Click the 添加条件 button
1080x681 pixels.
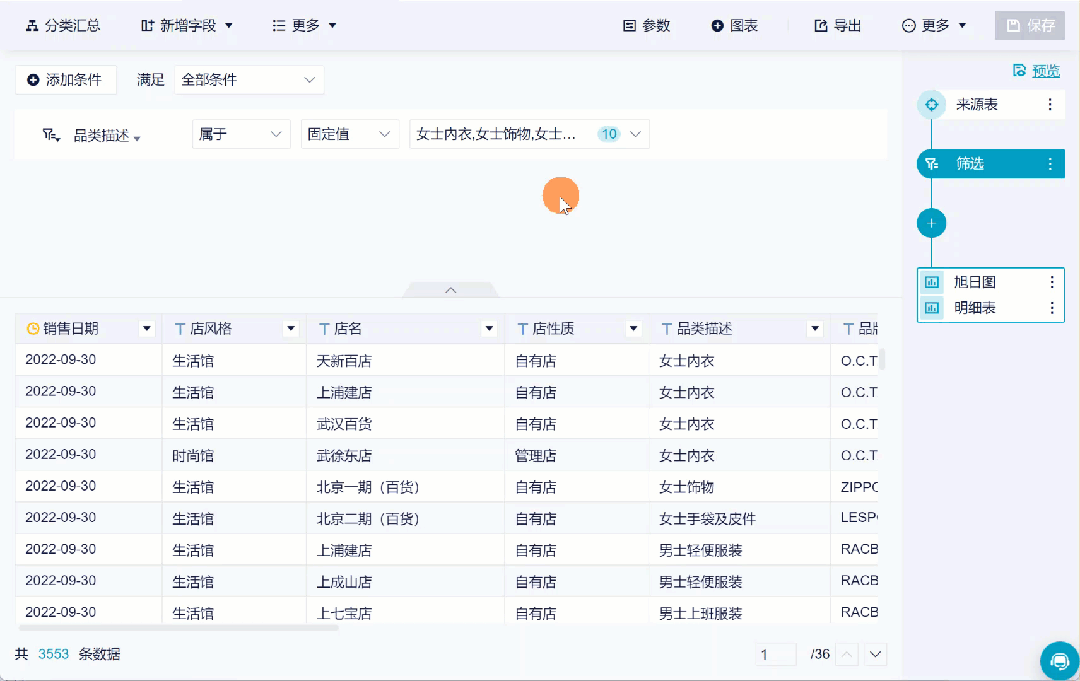[65, 80]
